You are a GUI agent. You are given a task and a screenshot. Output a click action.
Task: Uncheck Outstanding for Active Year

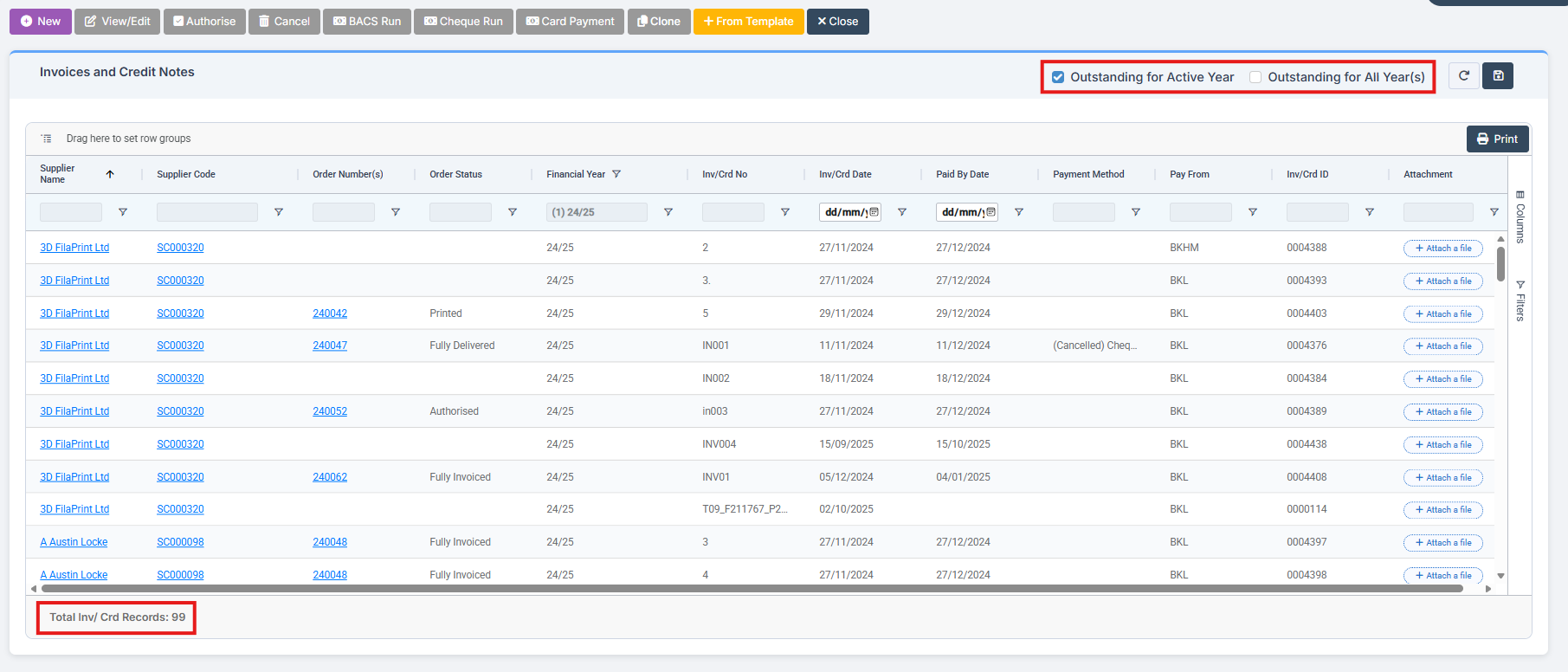(x=1058, y=77)
